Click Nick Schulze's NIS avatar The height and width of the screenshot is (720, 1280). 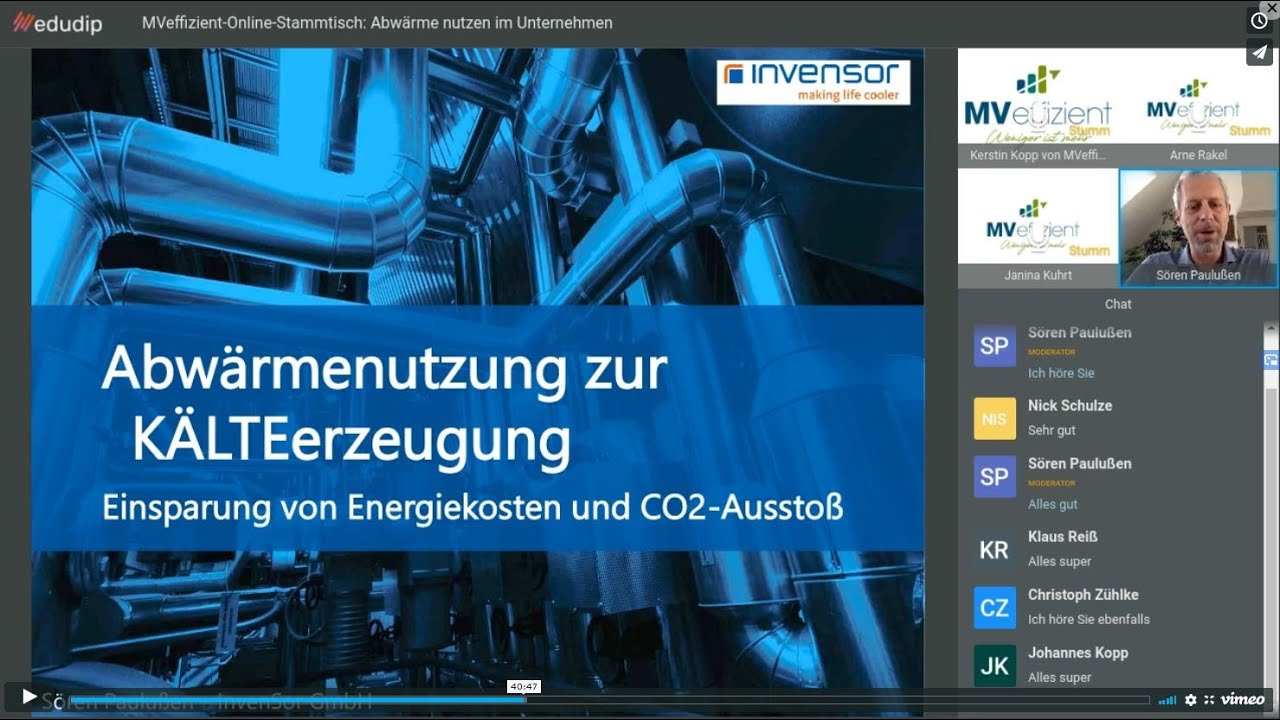(x=994, y=419)
